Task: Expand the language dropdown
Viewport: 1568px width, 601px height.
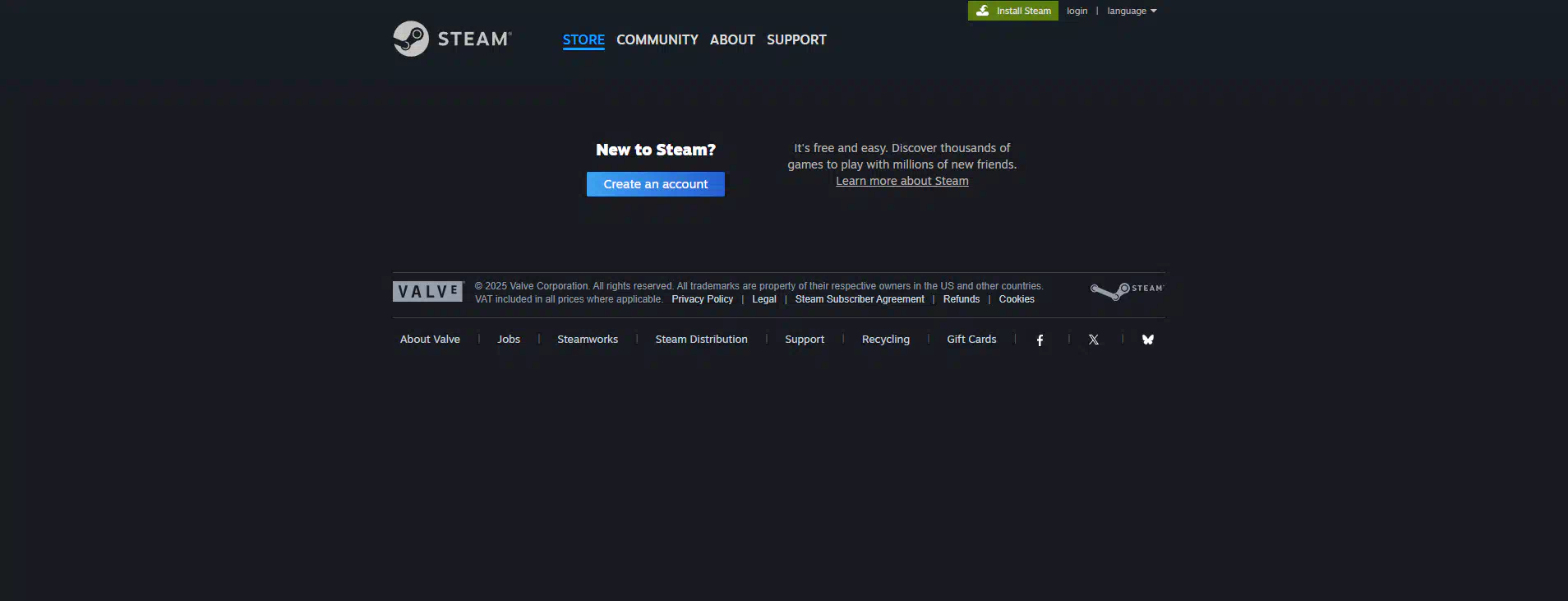Action: point(1132,11)
